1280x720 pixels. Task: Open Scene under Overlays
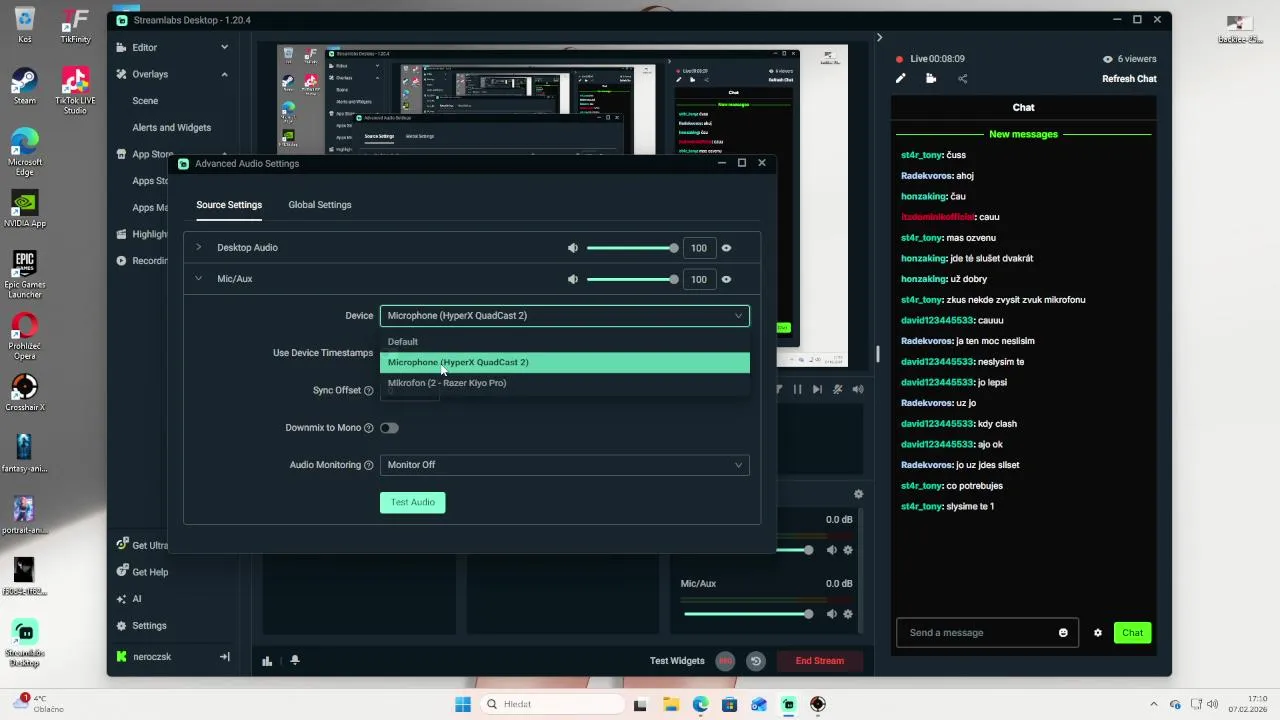pos(145,101)
